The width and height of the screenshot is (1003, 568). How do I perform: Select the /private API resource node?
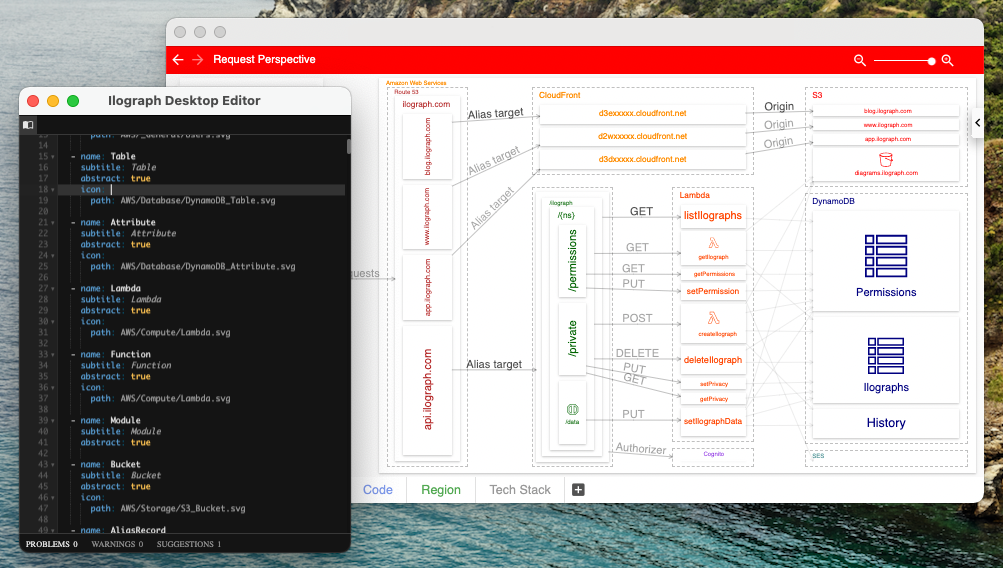pos(573,338)
